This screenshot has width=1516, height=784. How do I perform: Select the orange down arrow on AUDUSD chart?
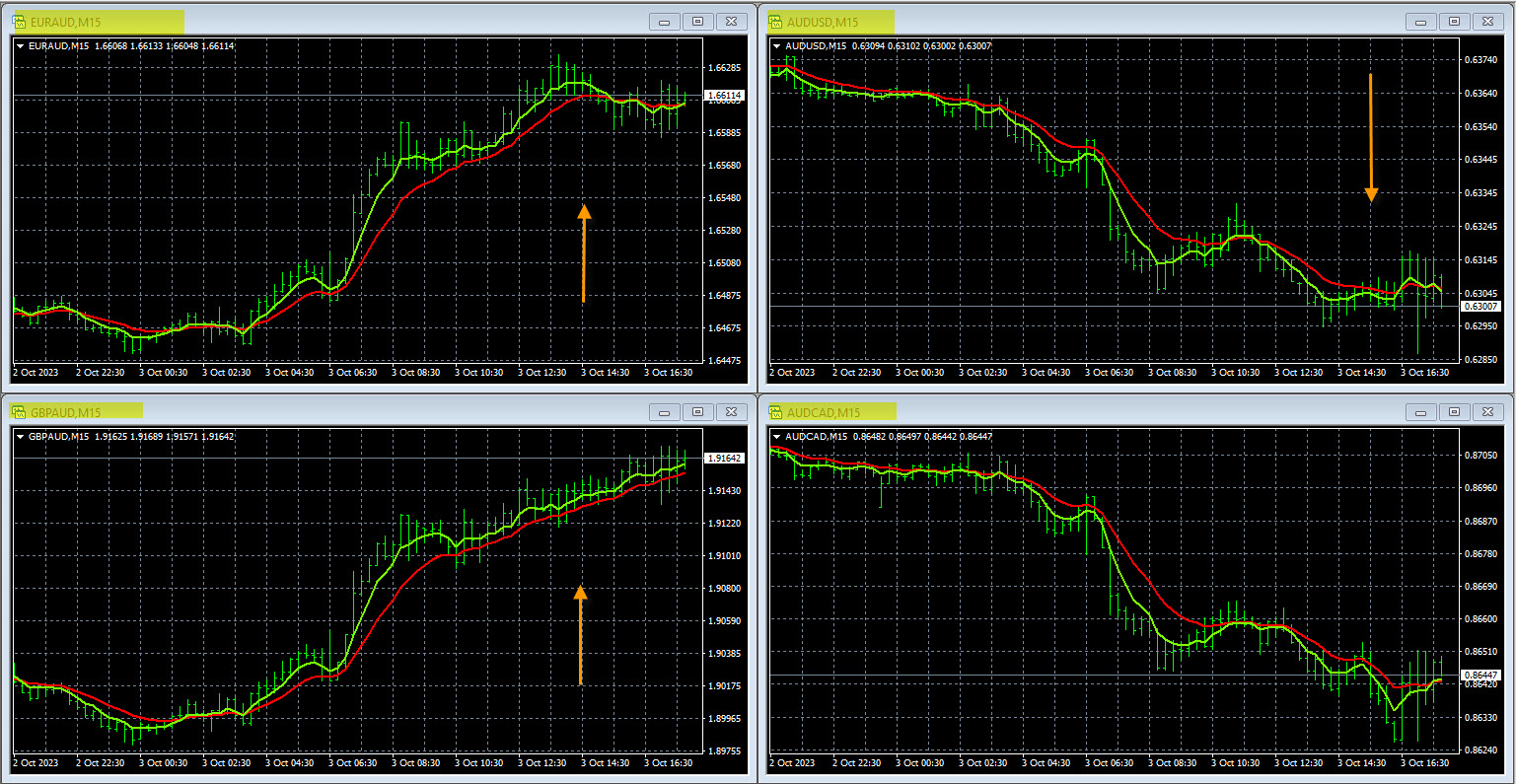1371,138
